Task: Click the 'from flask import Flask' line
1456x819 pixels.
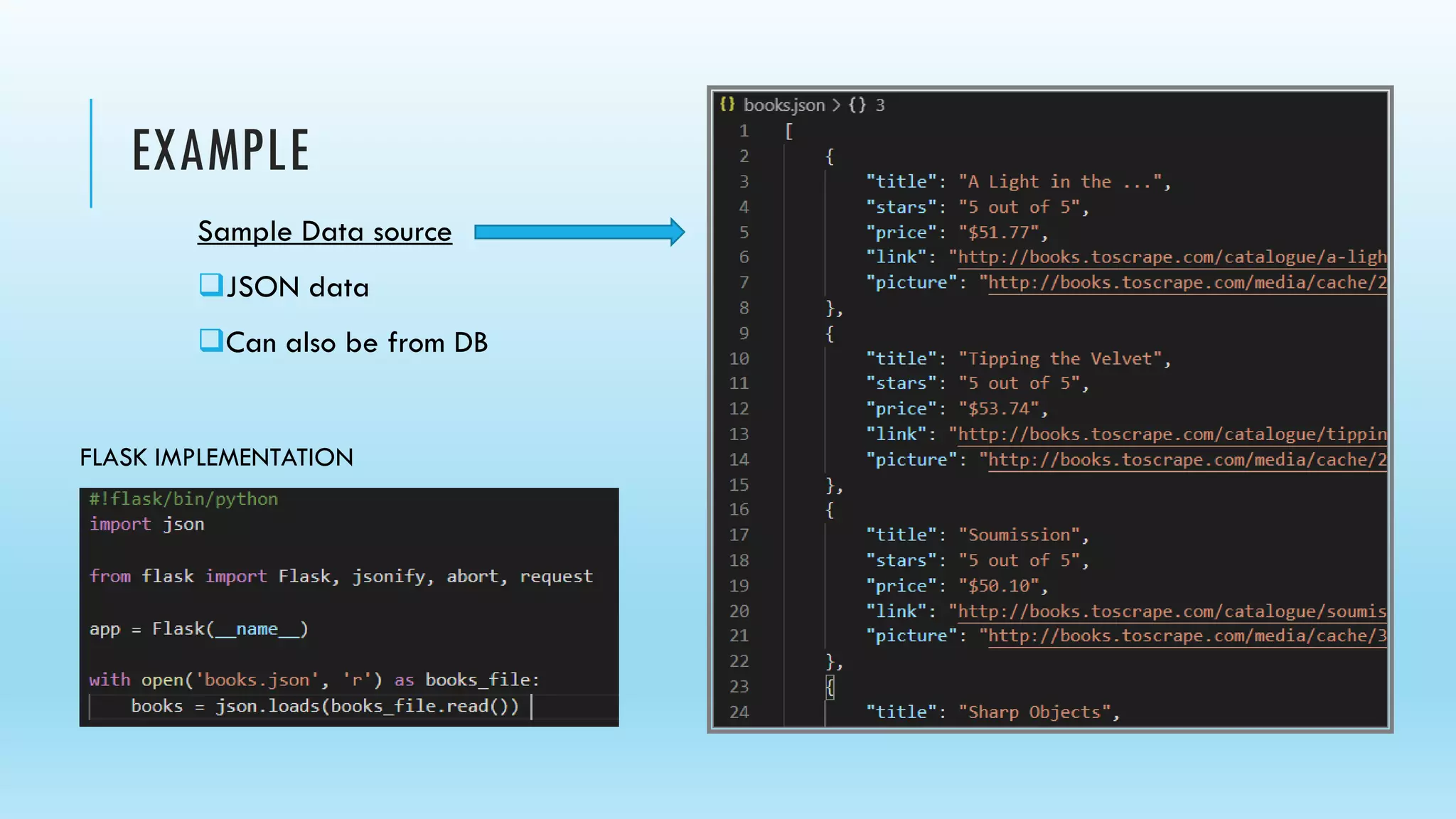Action: click(x=341, y=577)
